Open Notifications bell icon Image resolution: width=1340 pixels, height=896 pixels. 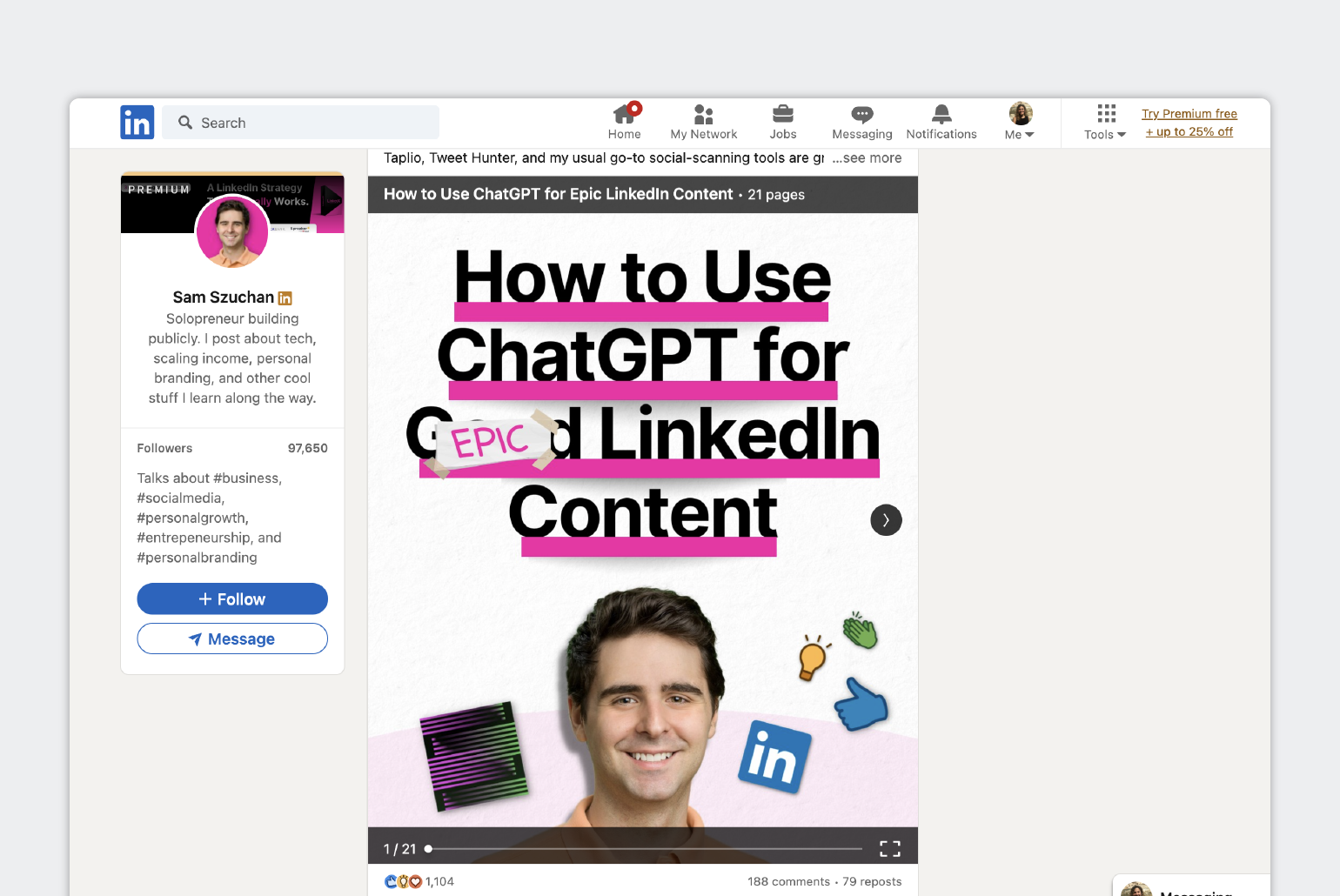coord(941,114)
